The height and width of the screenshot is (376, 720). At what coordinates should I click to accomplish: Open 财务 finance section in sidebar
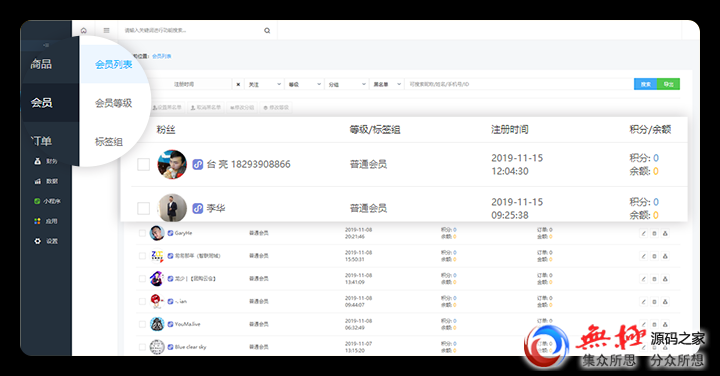(46, 161)
